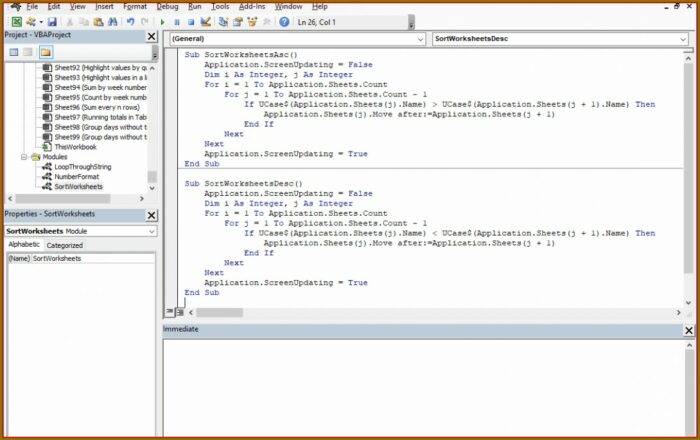Click code horizontal scroll right arrow
Image resolution: width=700 pixels, height=440 pixels.
click(679, 312)
